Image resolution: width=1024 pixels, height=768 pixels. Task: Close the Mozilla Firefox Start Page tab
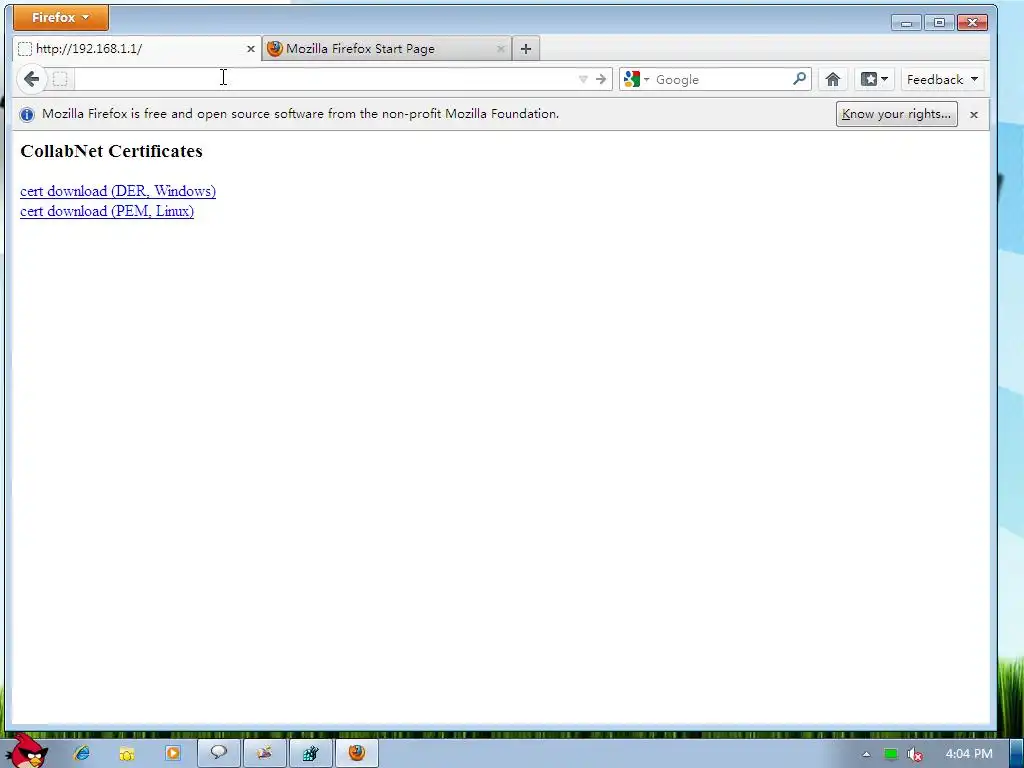pos(501,49)
